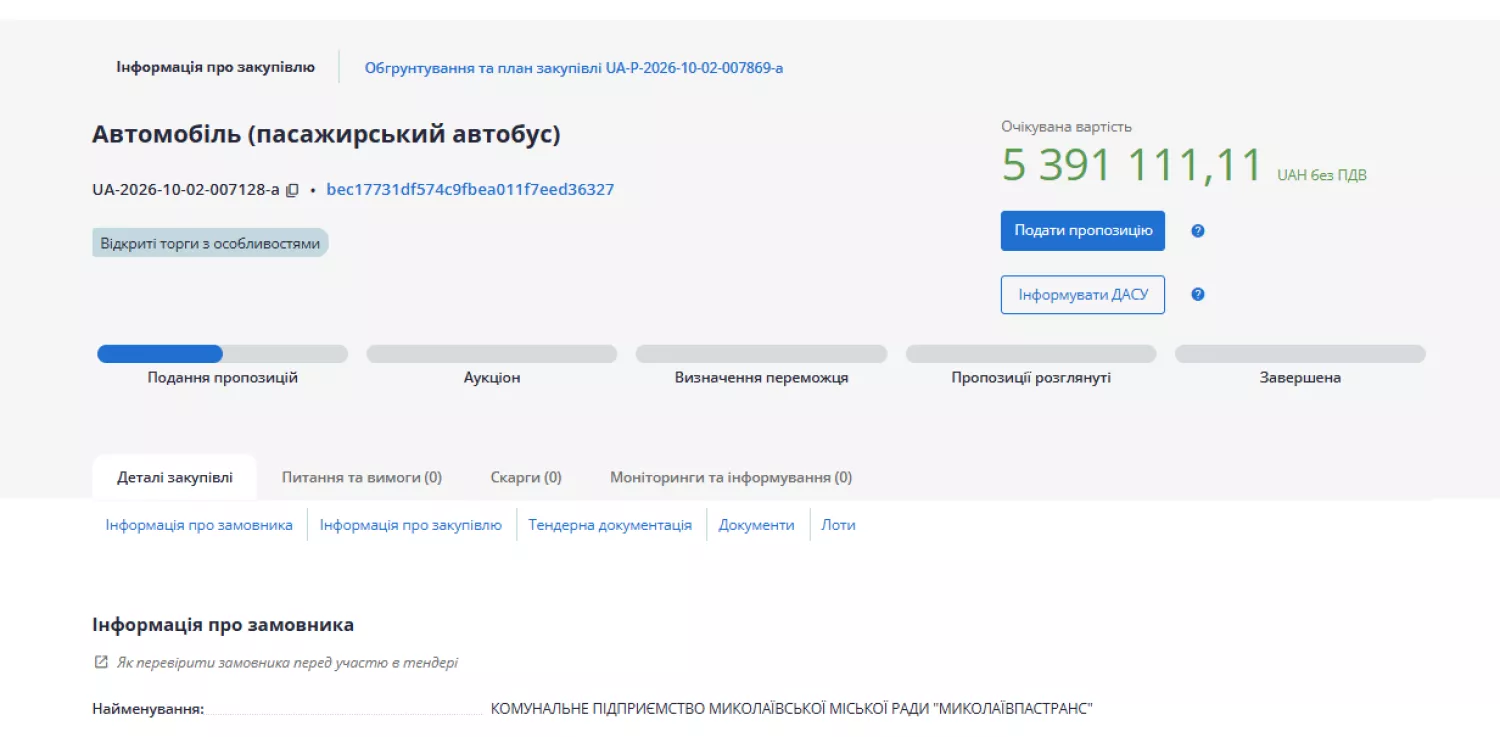Click the Інформувати ДАСУ button
This screenshot has height=737, width=1500.
(1082, 295)
